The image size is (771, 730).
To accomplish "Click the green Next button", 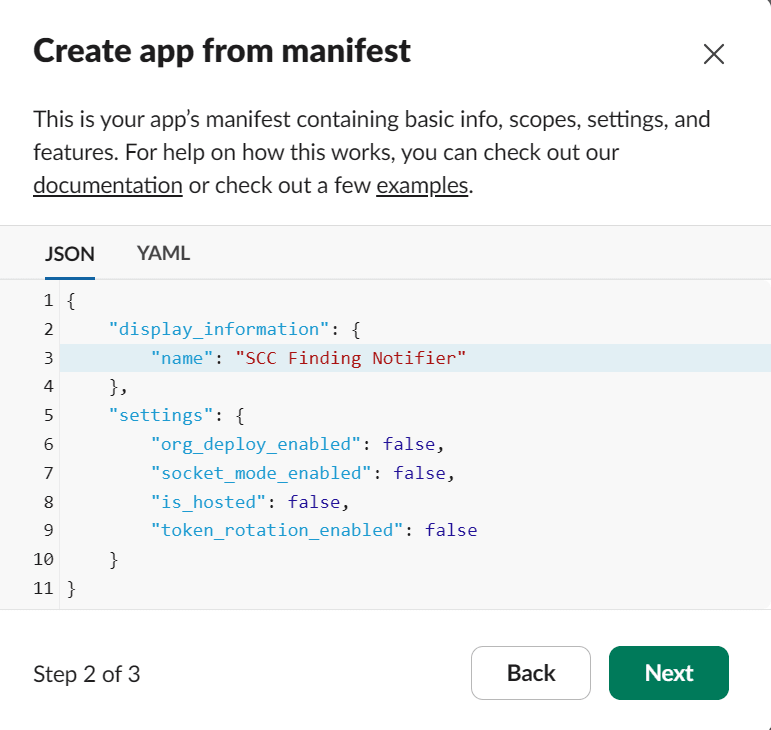I will coord(669,672).
